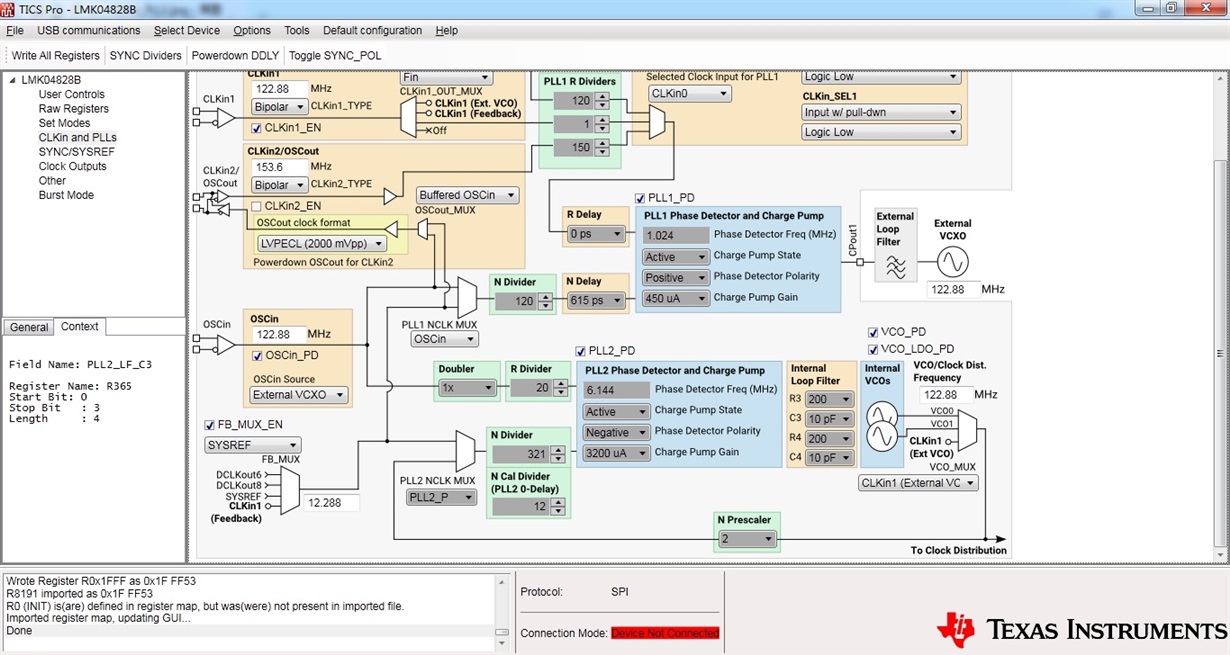Click the SYNC Dividers button
1230x655 pixels.
(x=146, y=55)
